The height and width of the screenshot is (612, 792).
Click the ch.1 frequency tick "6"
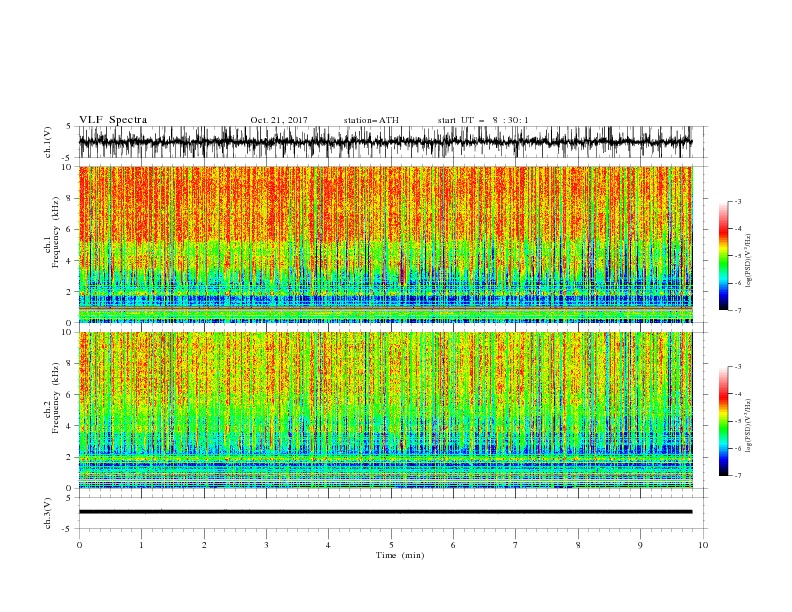[70, 229]
